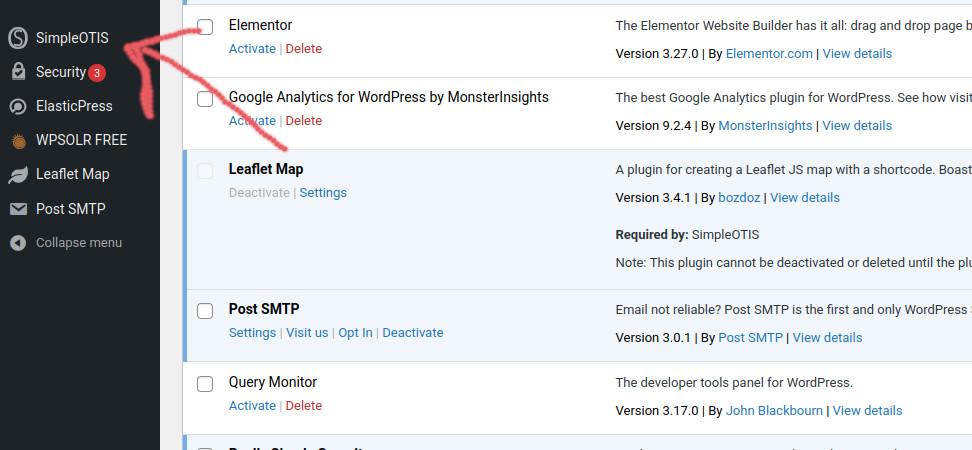Click the Security lock icon
The image size is (972, 450).
[19, 72]
